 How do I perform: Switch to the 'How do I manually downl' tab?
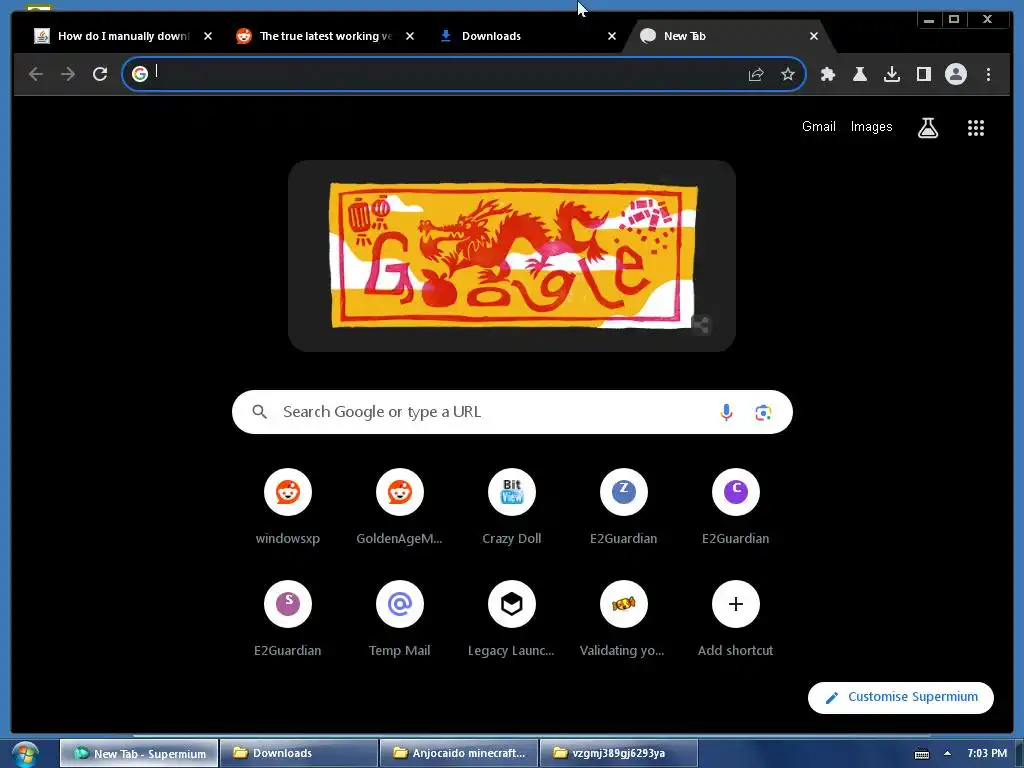point(123,37)
